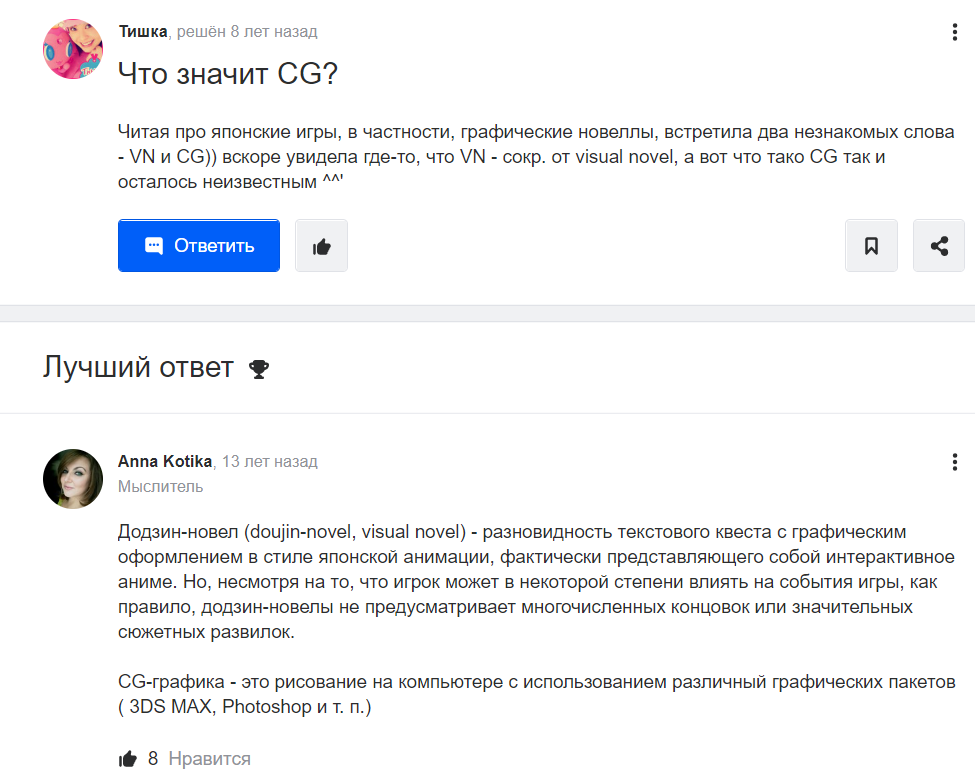Click the share icon button

(939, 246)
